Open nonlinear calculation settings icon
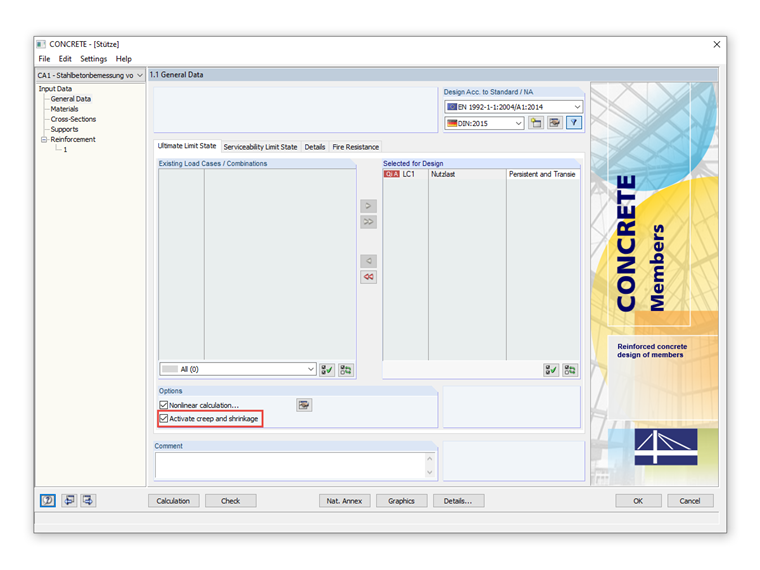The image size is (760, 570). point(304,405)
